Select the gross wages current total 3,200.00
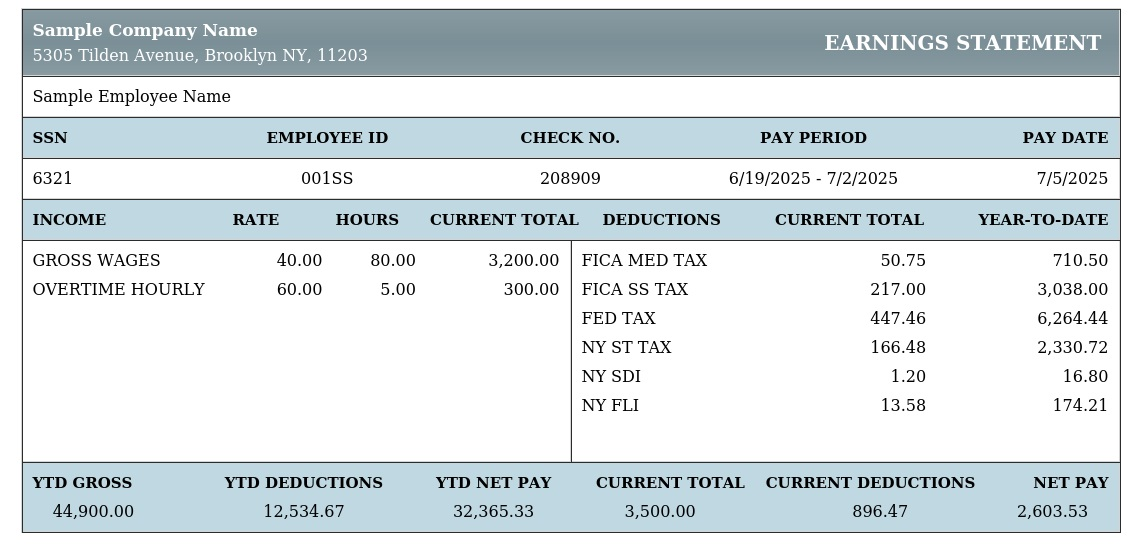The height and width of the screenshot is (560, 1136). [524, 261]
